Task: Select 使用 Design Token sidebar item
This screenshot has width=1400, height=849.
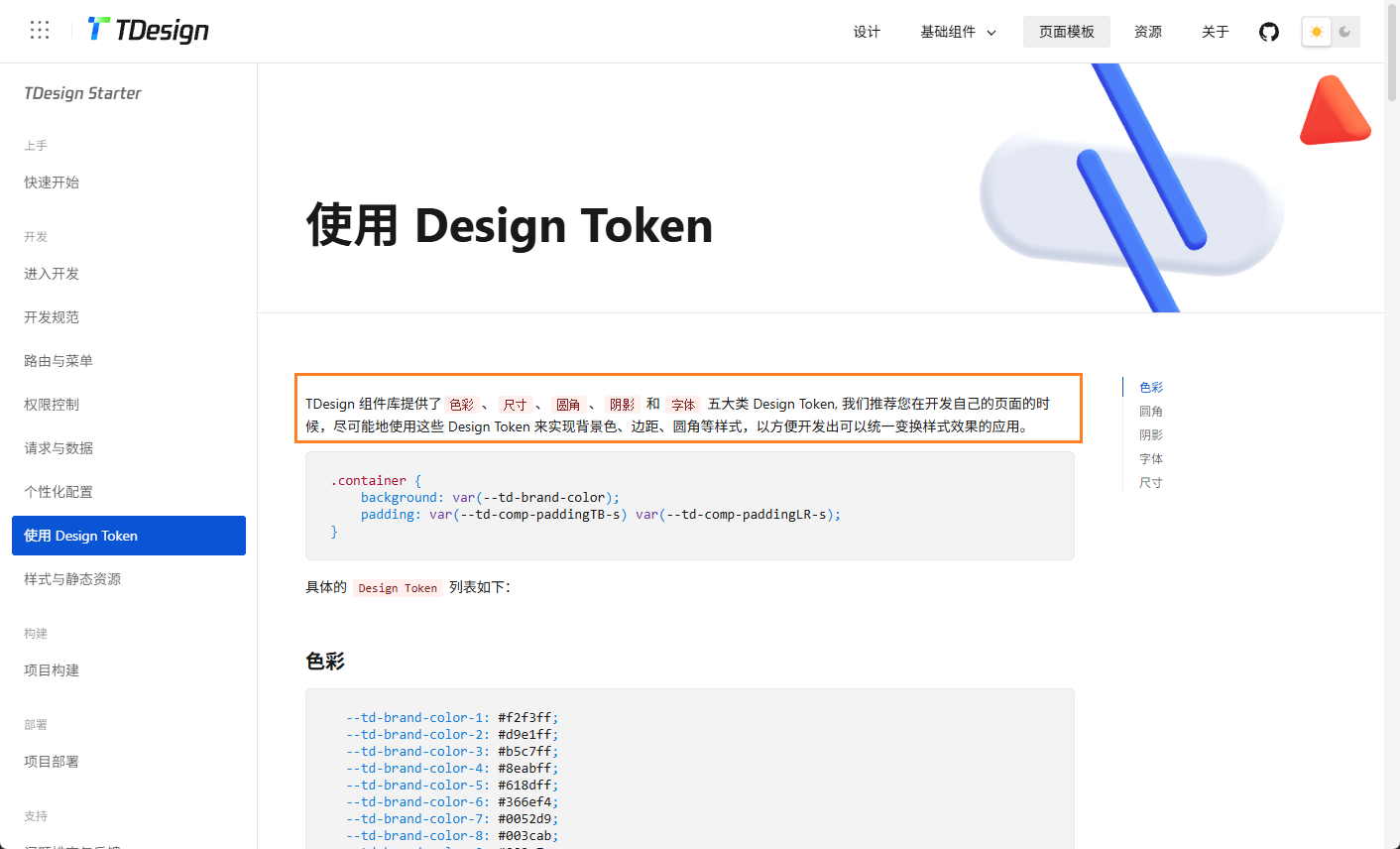Action: 129,536
